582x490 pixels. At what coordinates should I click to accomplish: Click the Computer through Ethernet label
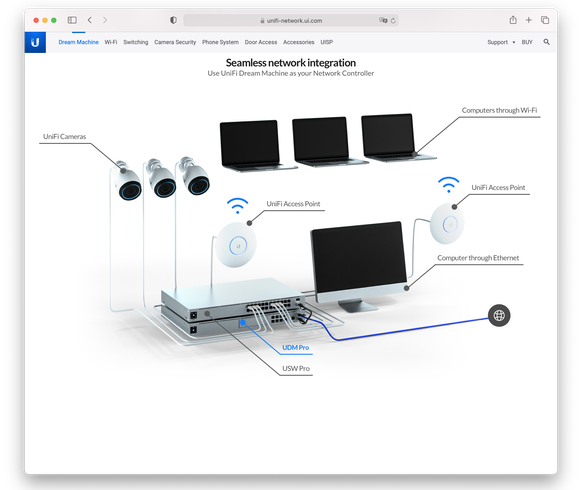[478, 258]
